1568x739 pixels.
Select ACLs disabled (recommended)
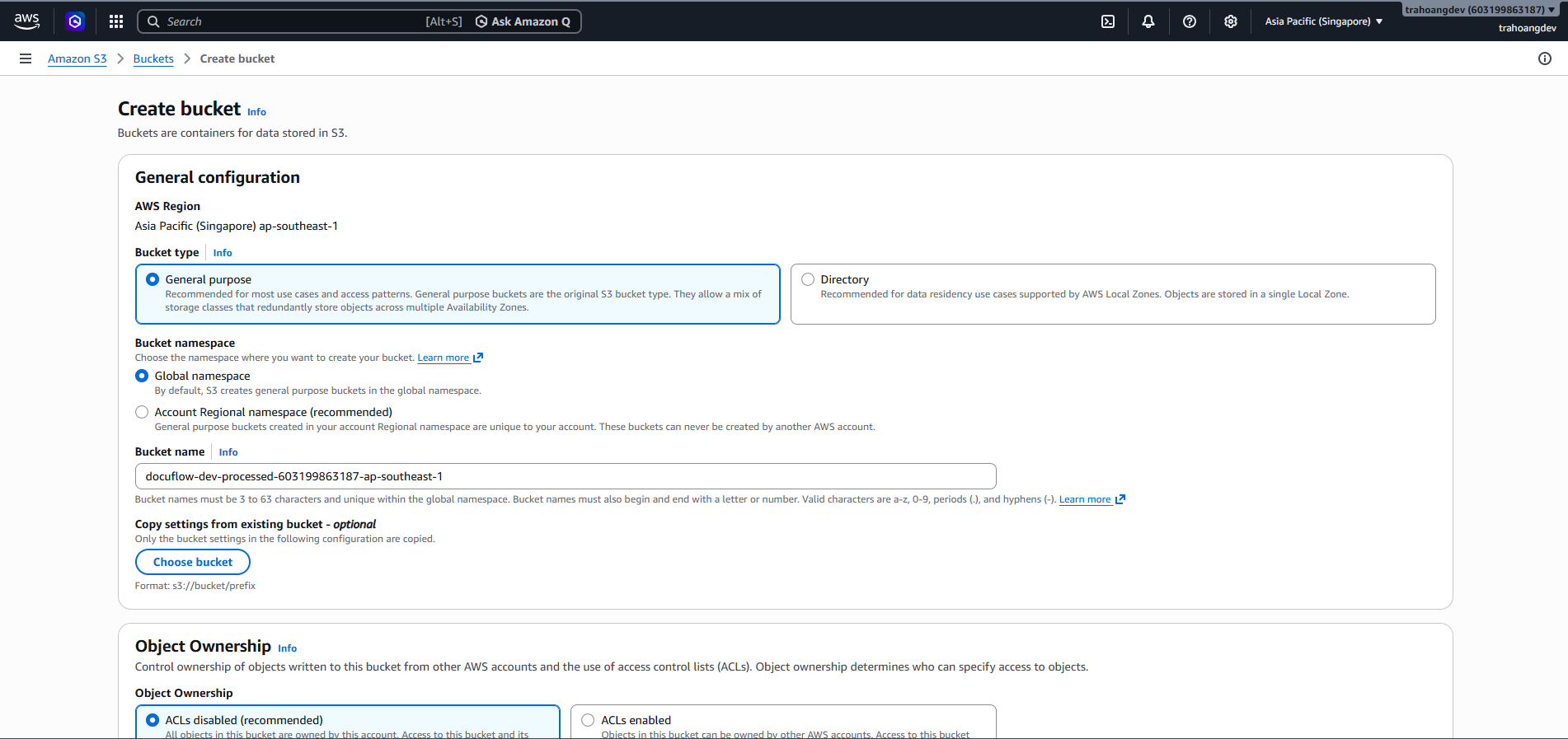tap(153, 720)
